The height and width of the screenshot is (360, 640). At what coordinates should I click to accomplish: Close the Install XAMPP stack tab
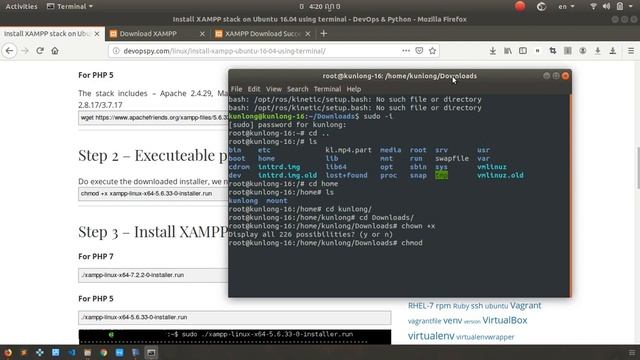click(x=97, y=34)
